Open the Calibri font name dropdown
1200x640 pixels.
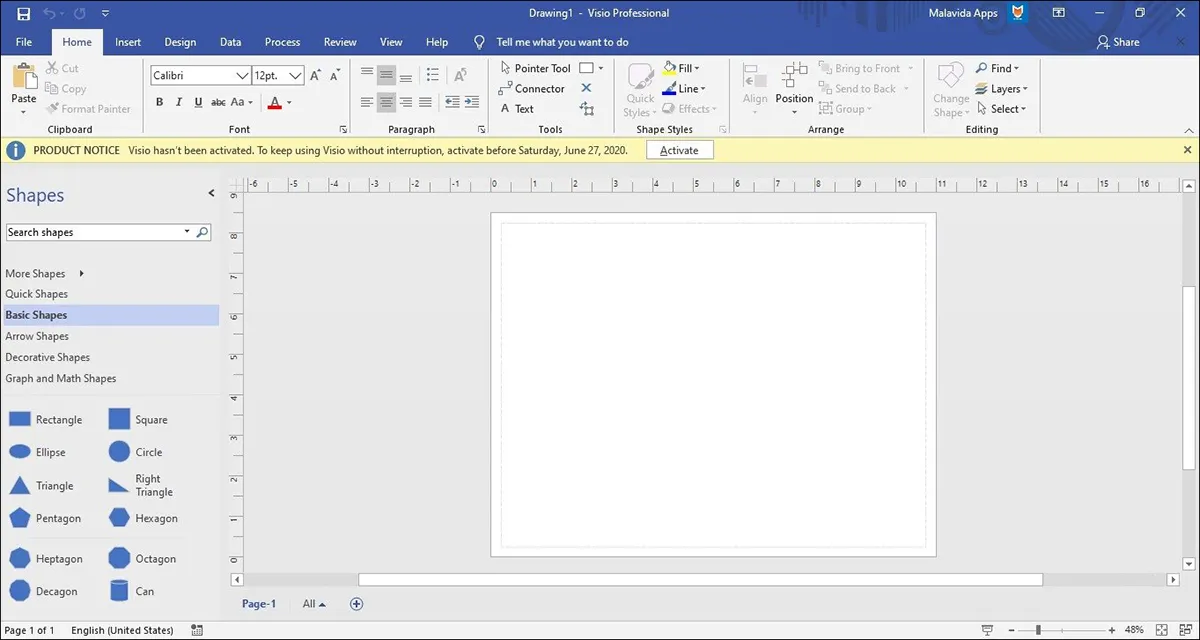242,76
